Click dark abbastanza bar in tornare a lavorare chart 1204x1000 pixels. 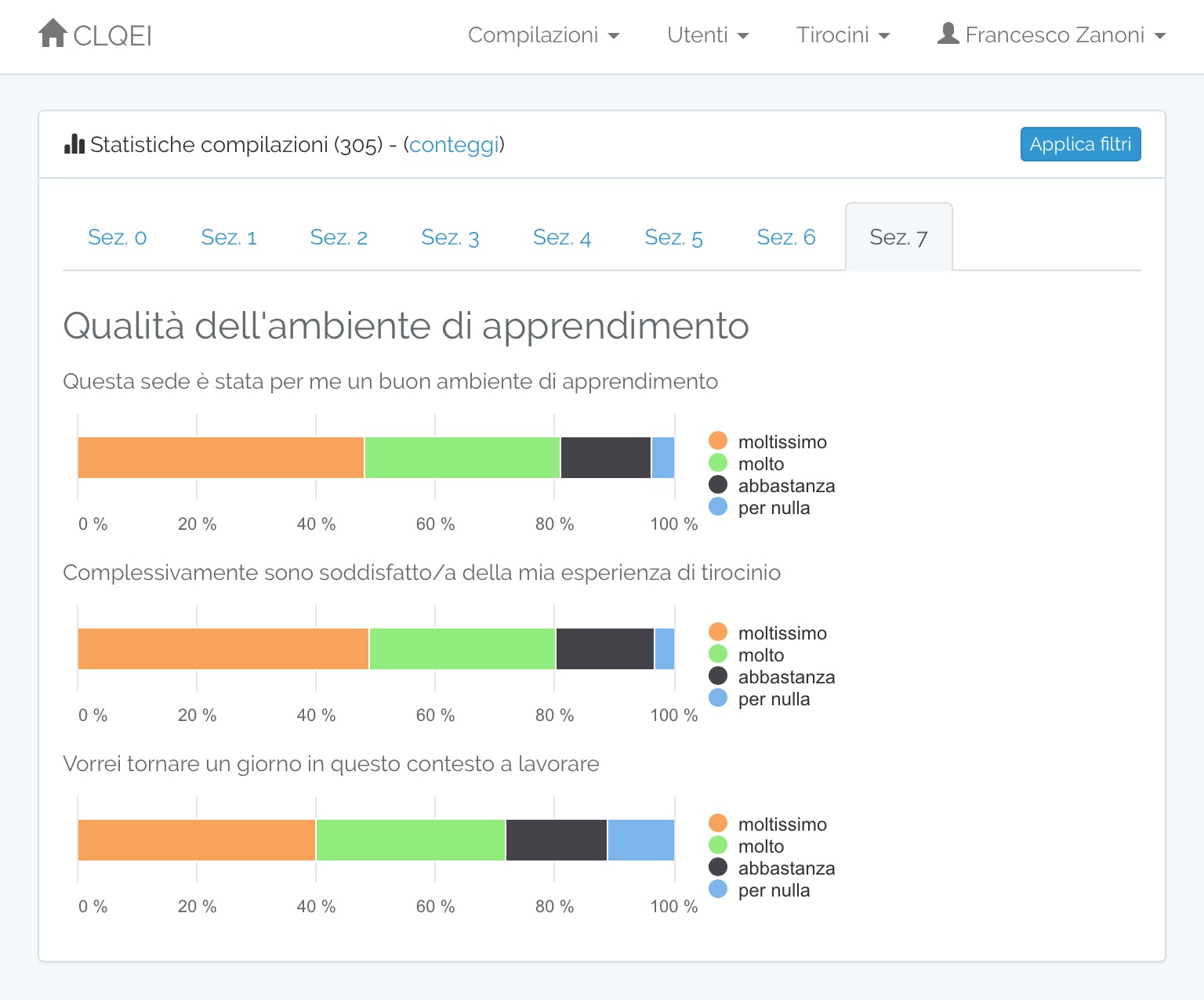[557, 840]
